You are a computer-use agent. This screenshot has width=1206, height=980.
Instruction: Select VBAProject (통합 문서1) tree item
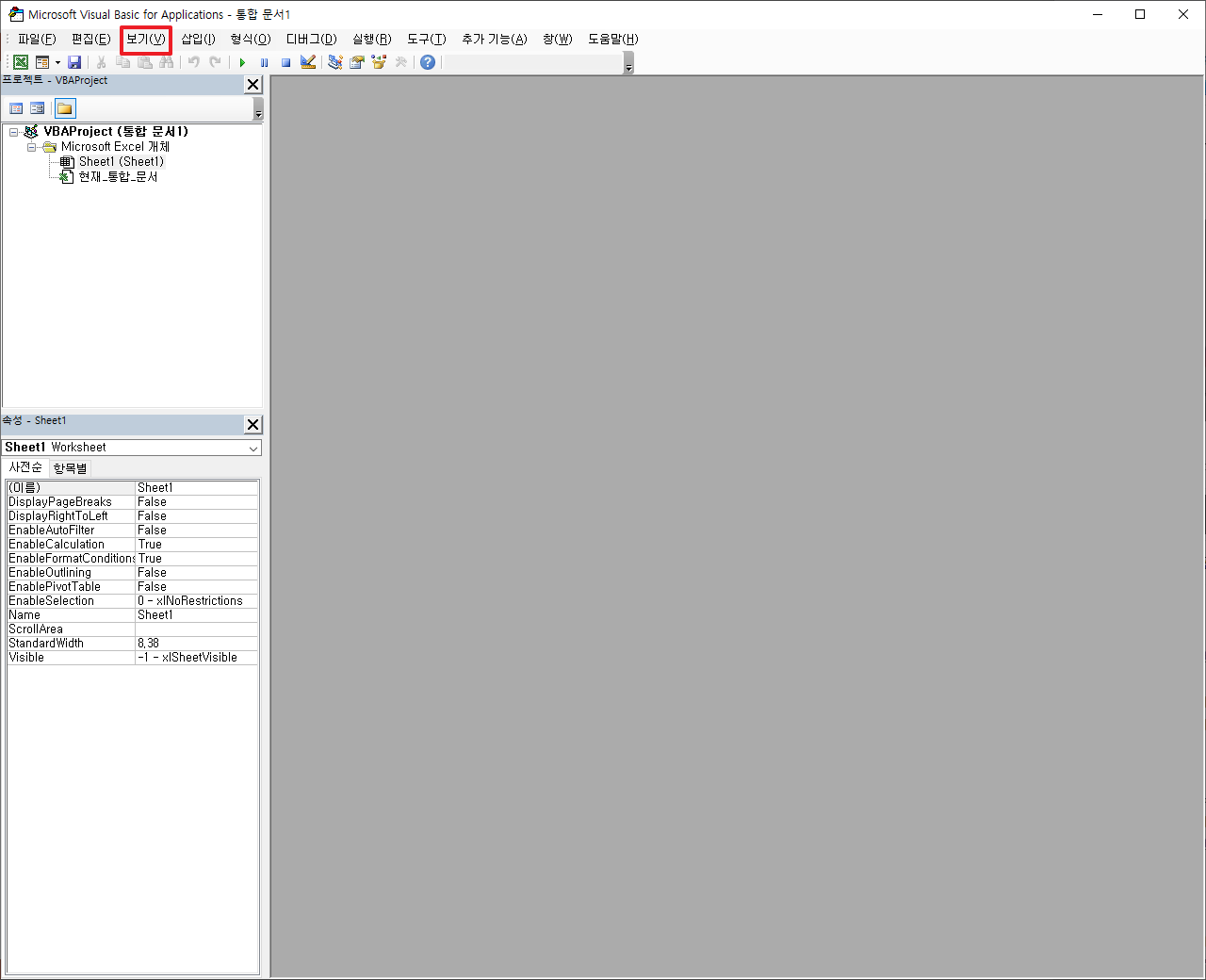coord(116,132)
